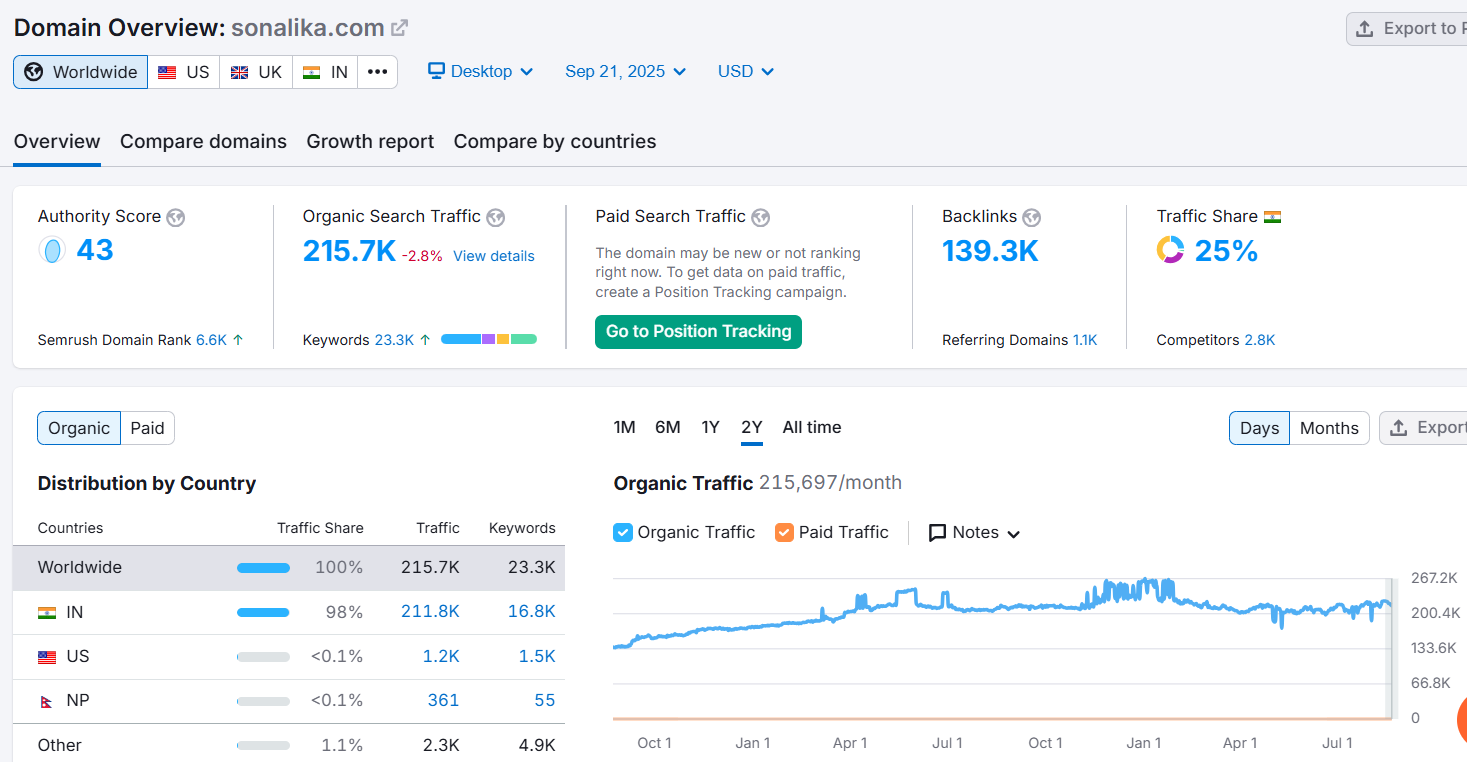The height and width of the screenshot is (762, 1467).
Task: Click the Authority Score oval gauge icon
Action: (52, 250)
